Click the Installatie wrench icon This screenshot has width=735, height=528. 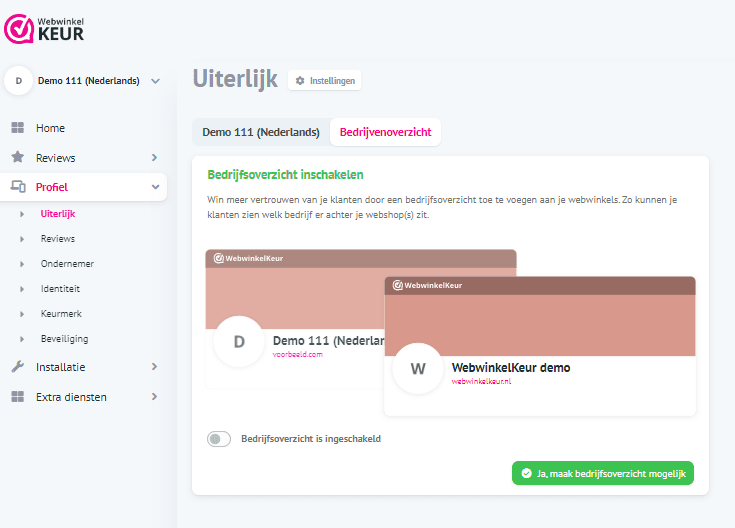click(x=17, y=367)
